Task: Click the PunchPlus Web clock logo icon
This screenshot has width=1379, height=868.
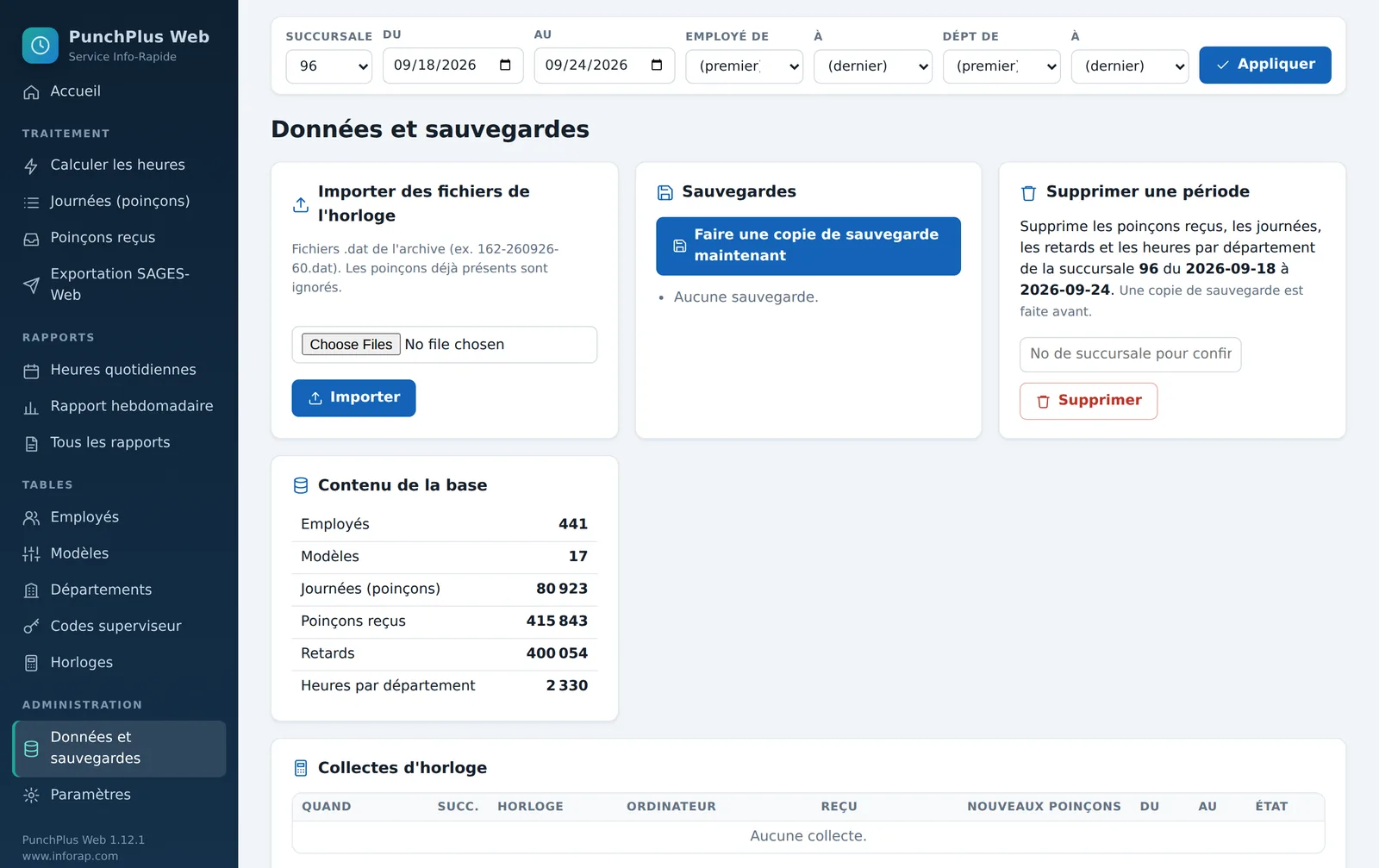Action: pos(40,46)
